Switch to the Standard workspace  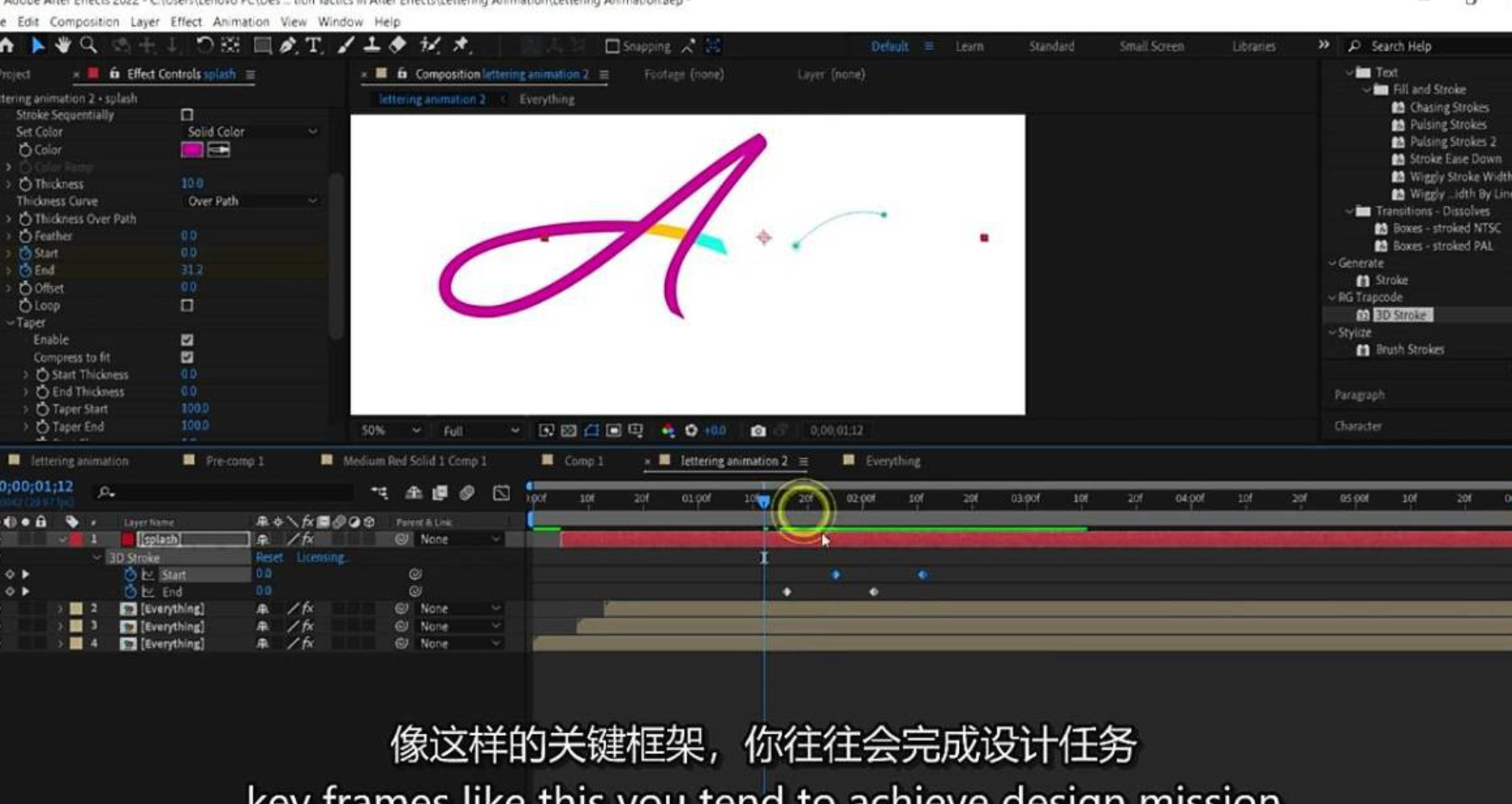[1051, 47]
